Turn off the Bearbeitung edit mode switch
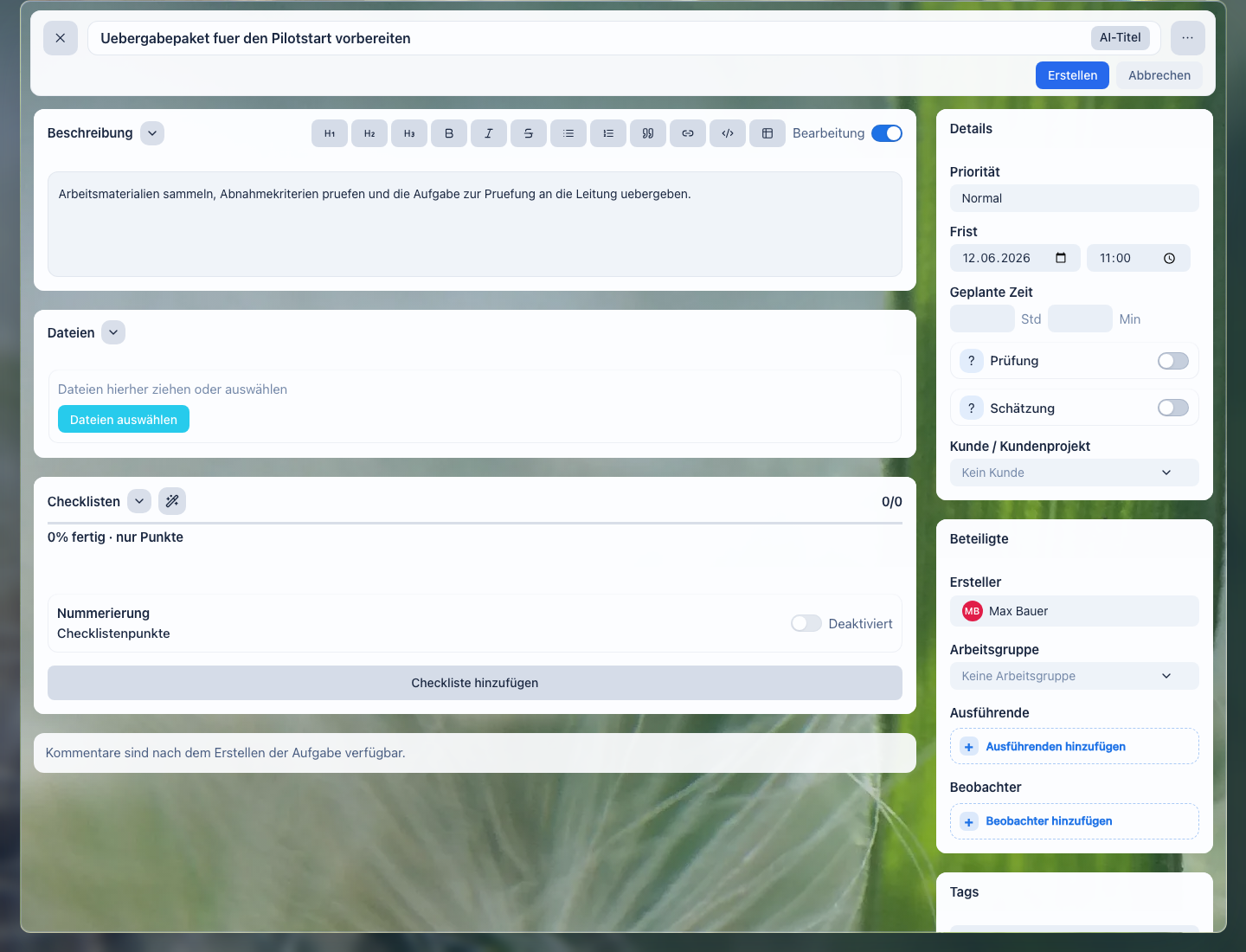This screenshot has width=1246, height=952. (887, 133)
